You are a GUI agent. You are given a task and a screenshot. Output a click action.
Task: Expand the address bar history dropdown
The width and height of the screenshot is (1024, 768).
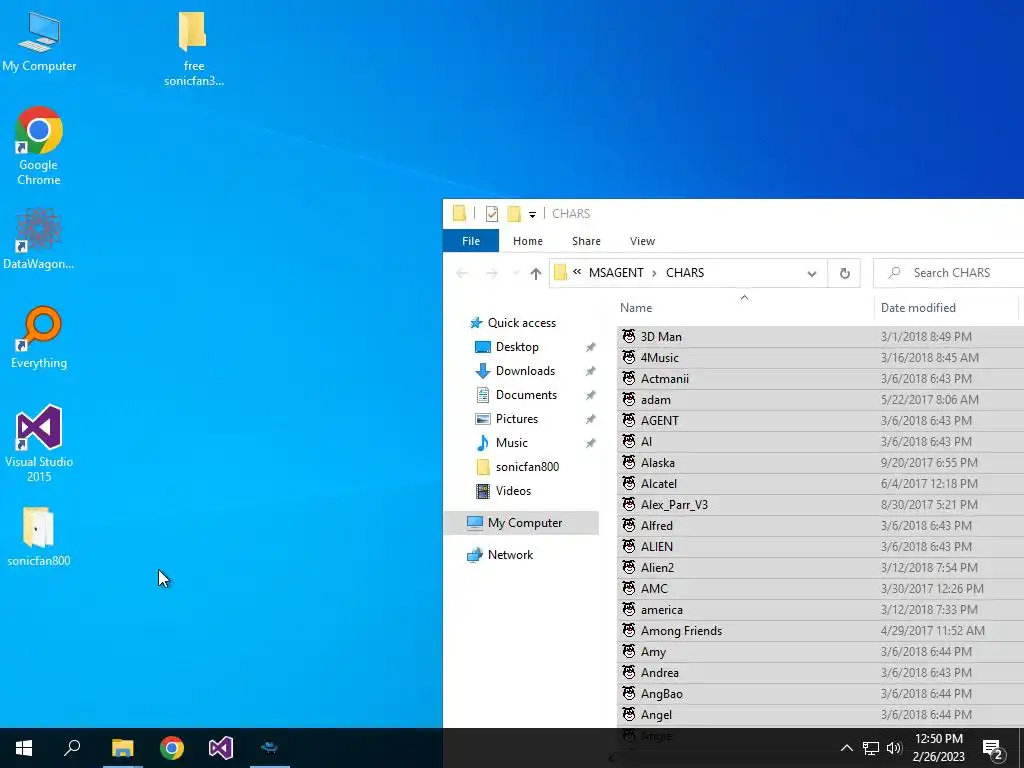(x=812, y=274)
